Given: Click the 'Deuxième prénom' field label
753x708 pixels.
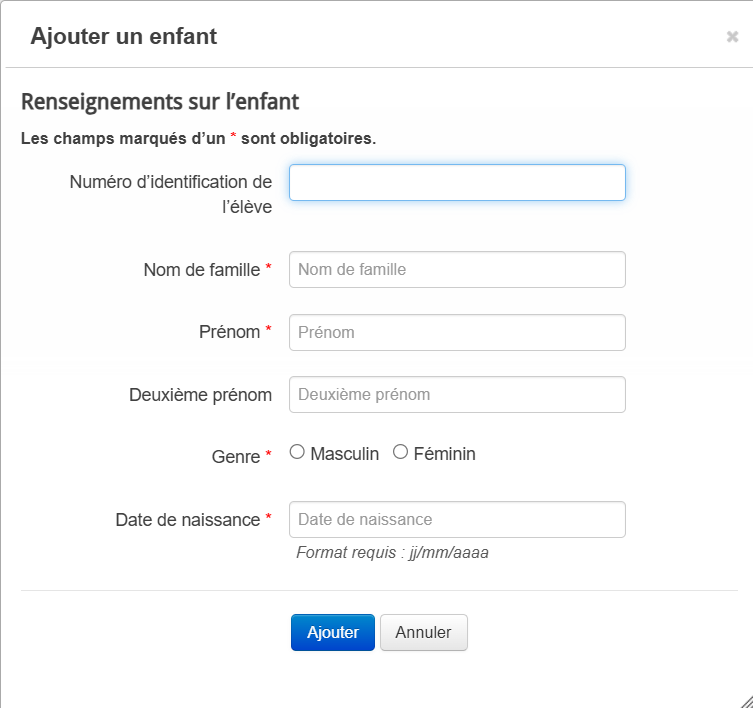Looking at the screenshot, I should 201,395.
